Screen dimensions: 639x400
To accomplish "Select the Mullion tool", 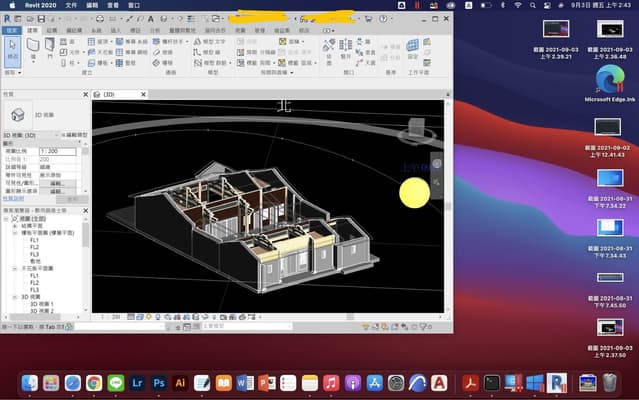I will click(126, 63).
